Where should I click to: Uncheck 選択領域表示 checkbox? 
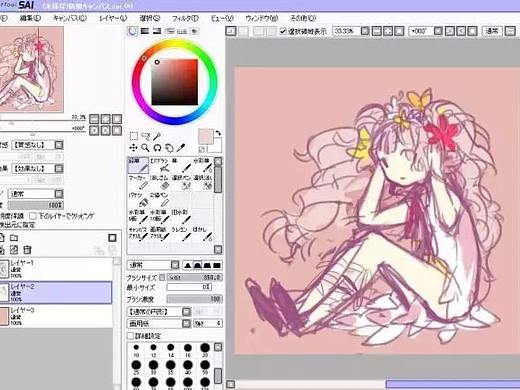[x=283, y=31]
